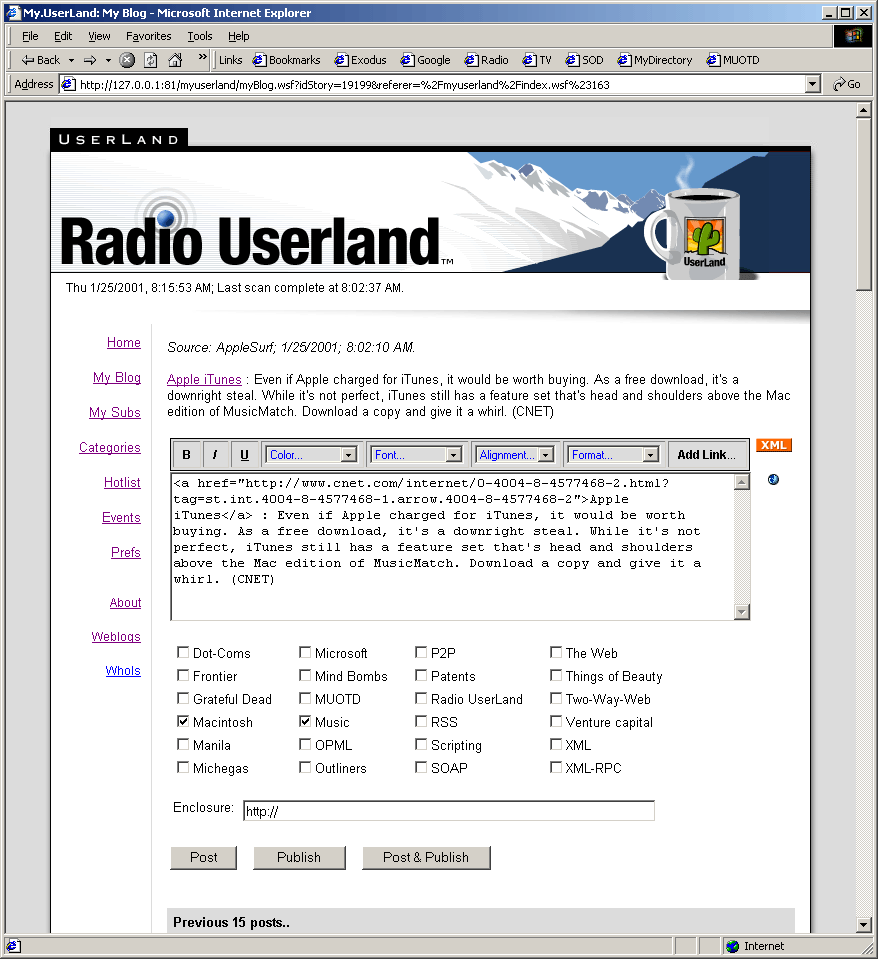Click the small blue globe icon beside editor

click(x=773, y=480)
